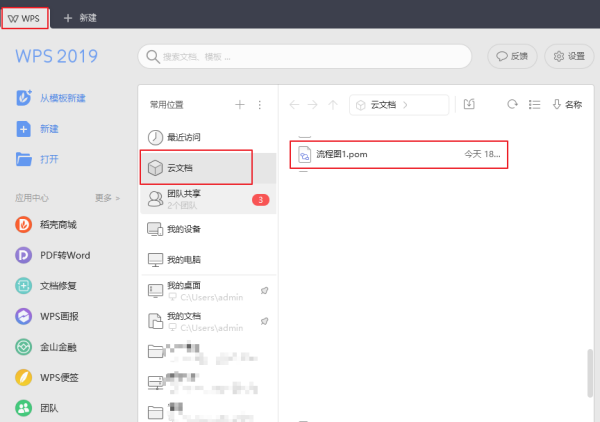
Task: Select 最近访问 recent location
Action: tap(209, 137)
